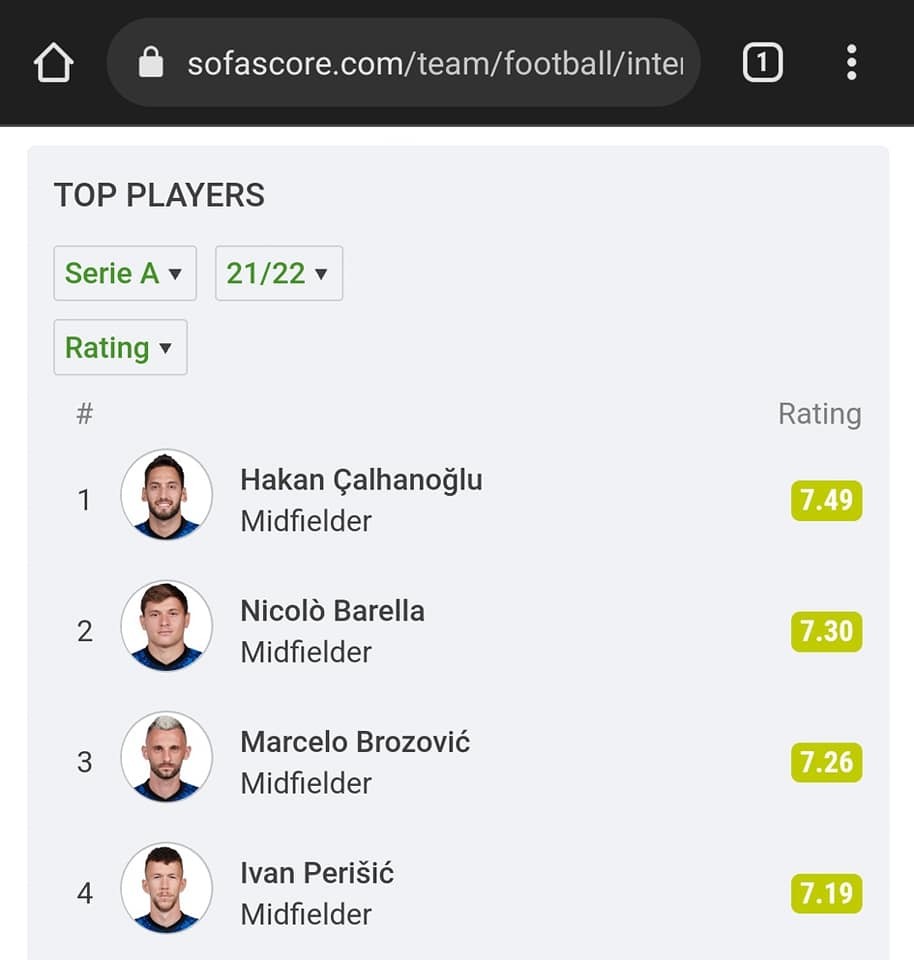Open the tab switcher icon
The image size is (914, 960).
[762, 64]
